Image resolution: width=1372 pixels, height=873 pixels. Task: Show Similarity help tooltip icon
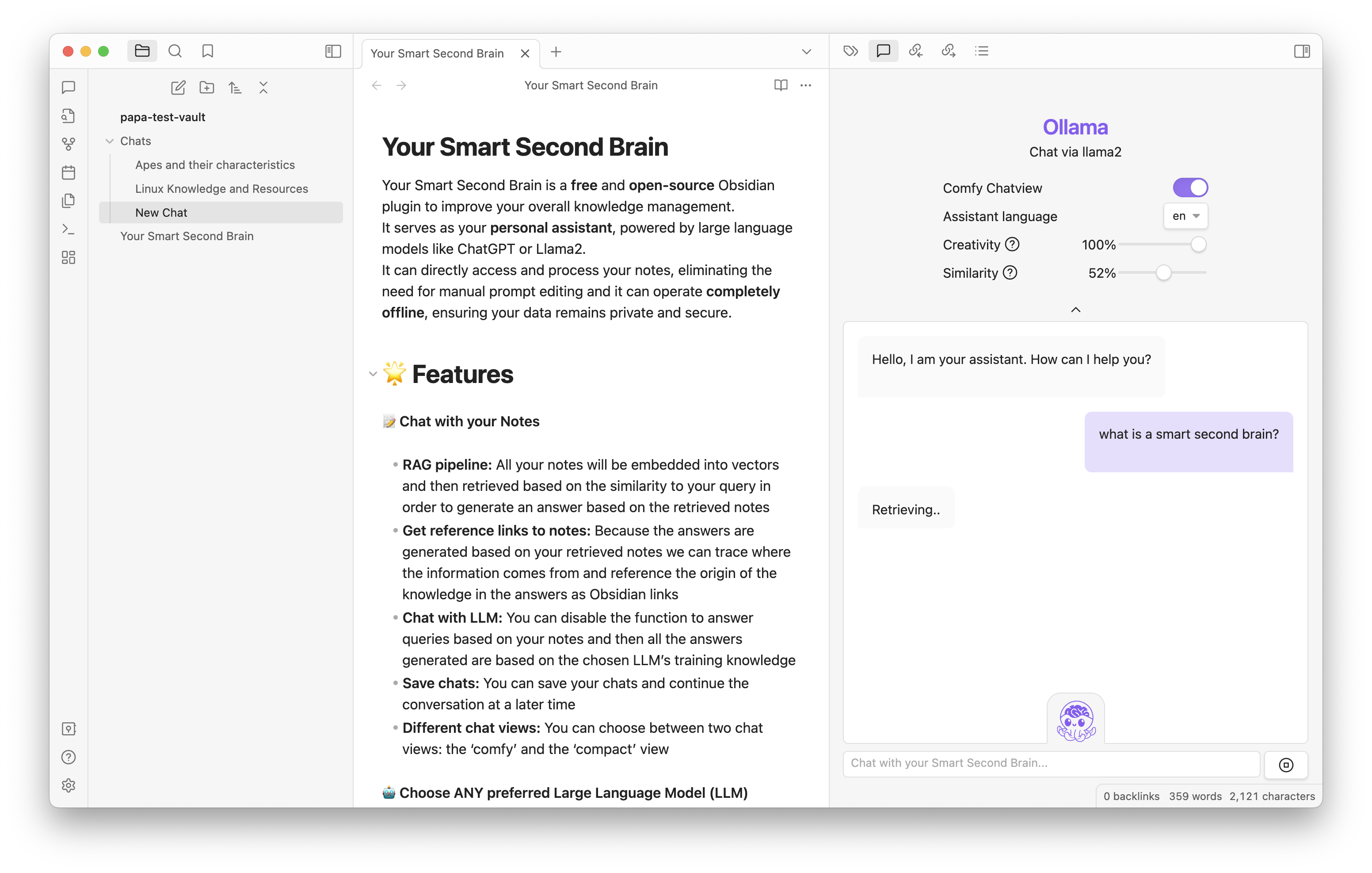pyautogui.click(x=1010, y=272)
